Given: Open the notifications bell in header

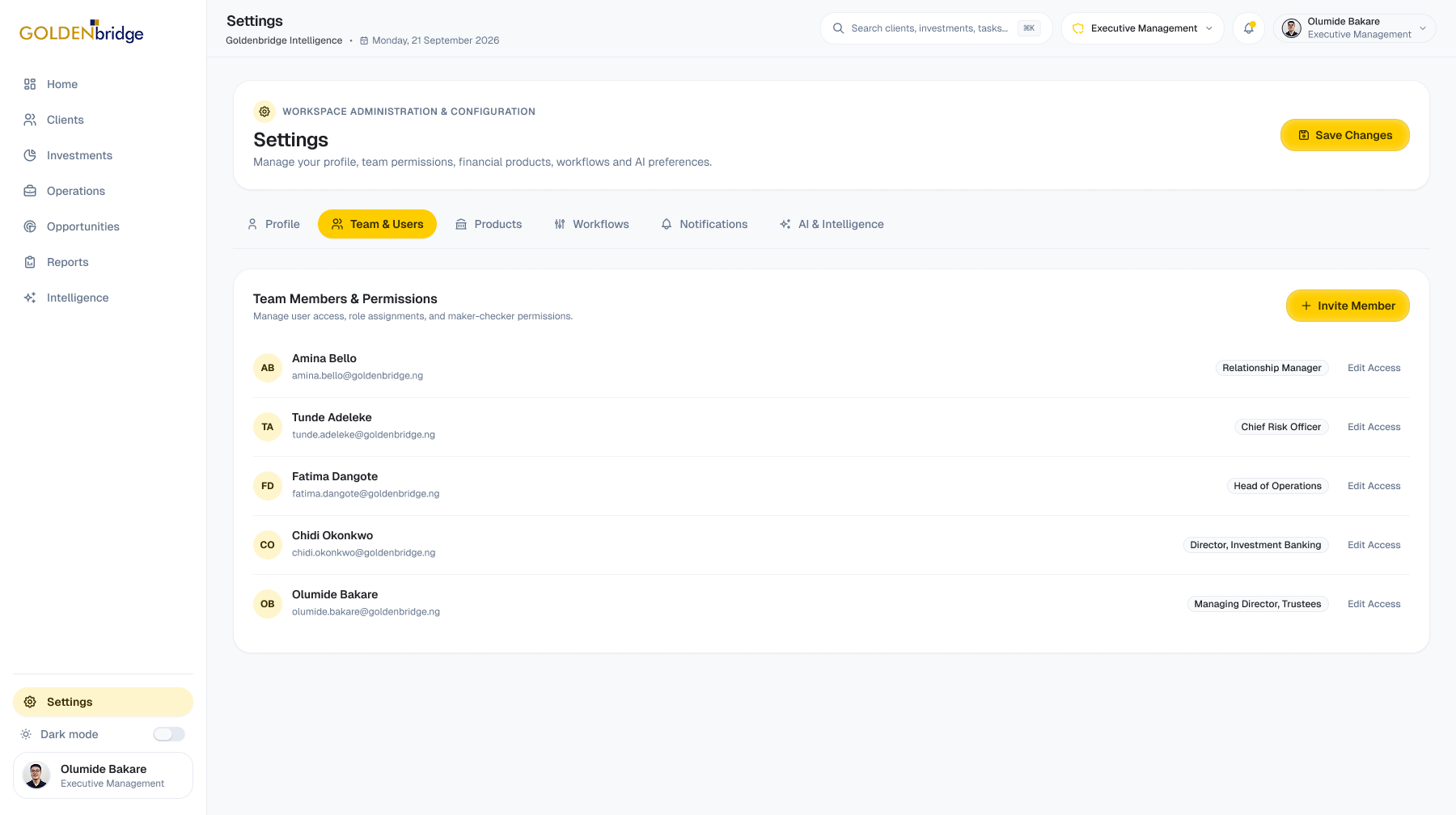Looking at the screenshot, I should point(1249,28).
